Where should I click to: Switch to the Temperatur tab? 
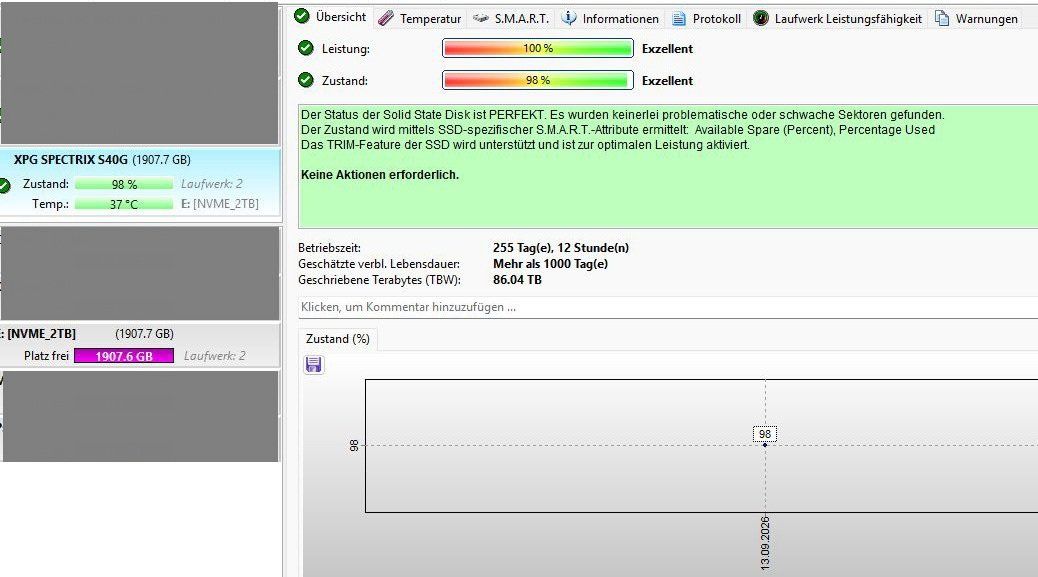420,19
